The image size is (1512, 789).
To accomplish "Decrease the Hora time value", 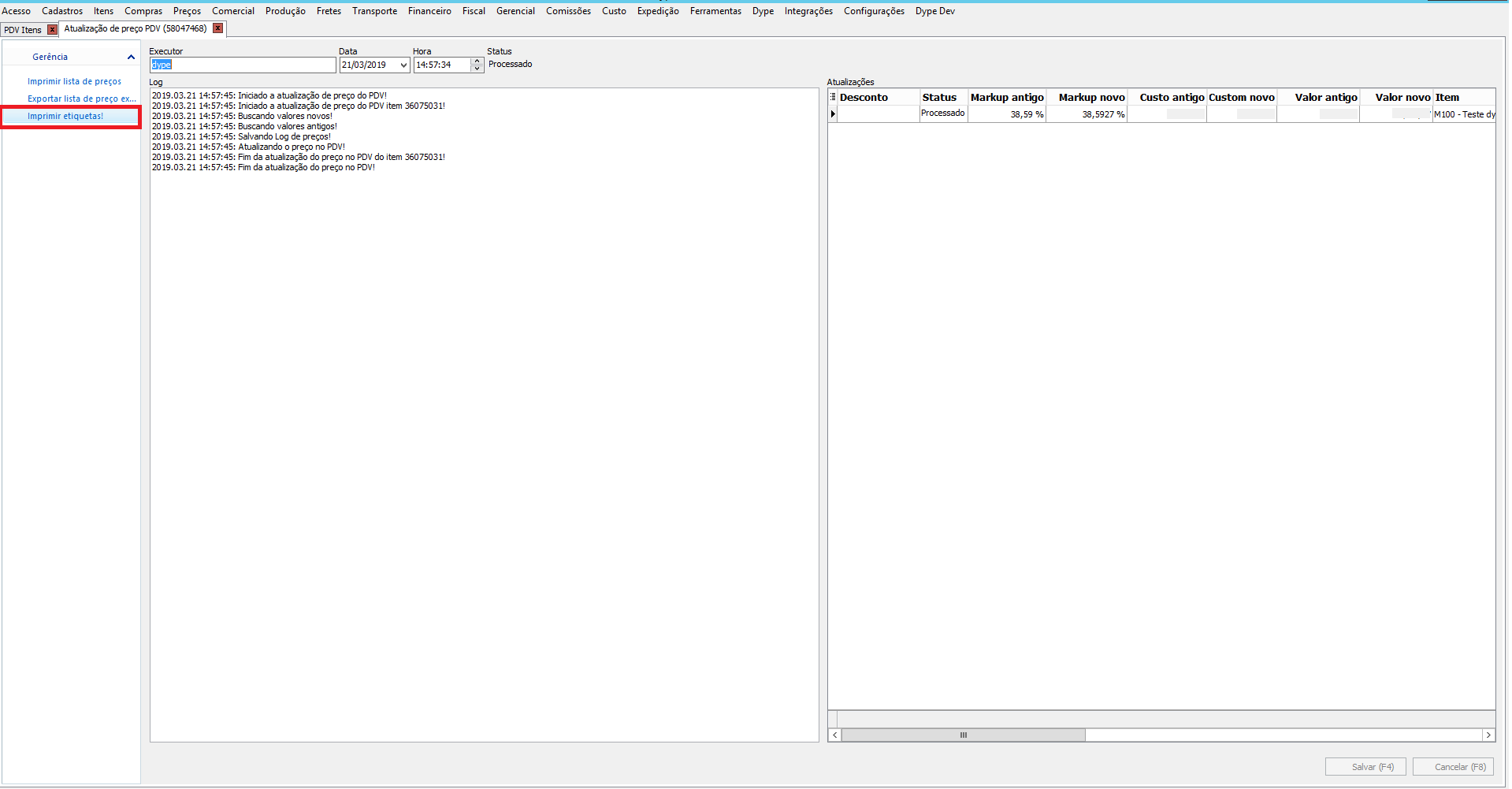I will (x=477, y=69).
